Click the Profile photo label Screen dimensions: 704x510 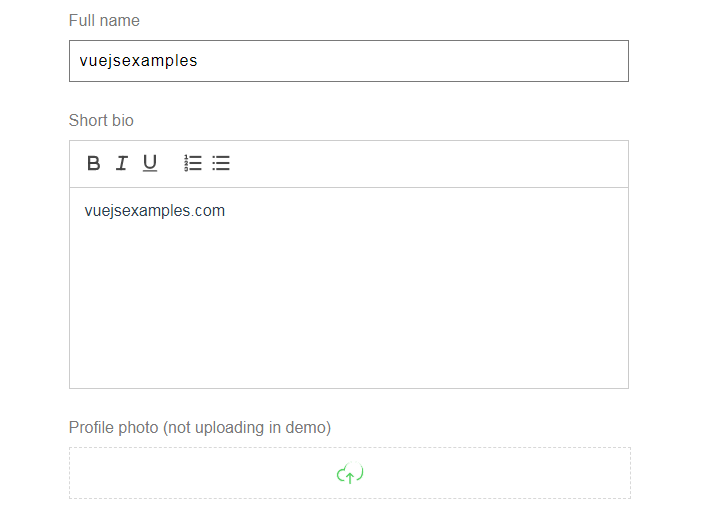[x=113, y=427]
